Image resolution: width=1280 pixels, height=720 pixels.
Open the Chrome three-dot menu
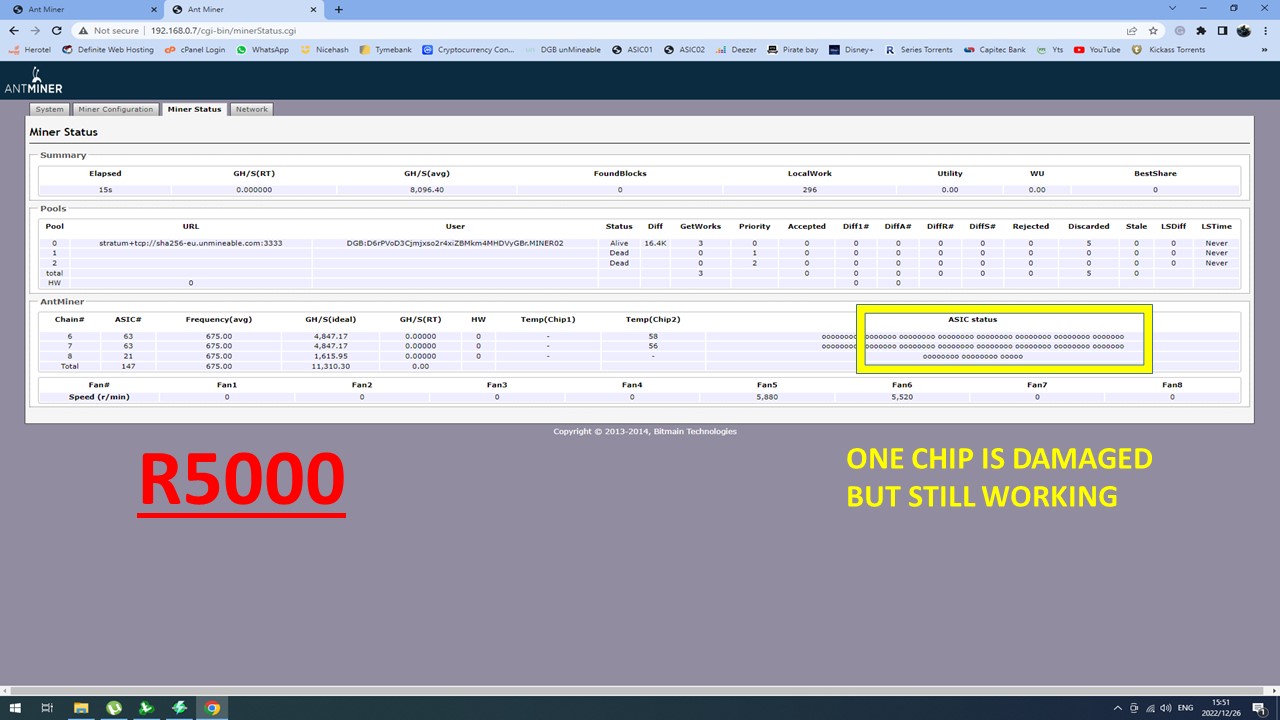[x=1265, y=30]
